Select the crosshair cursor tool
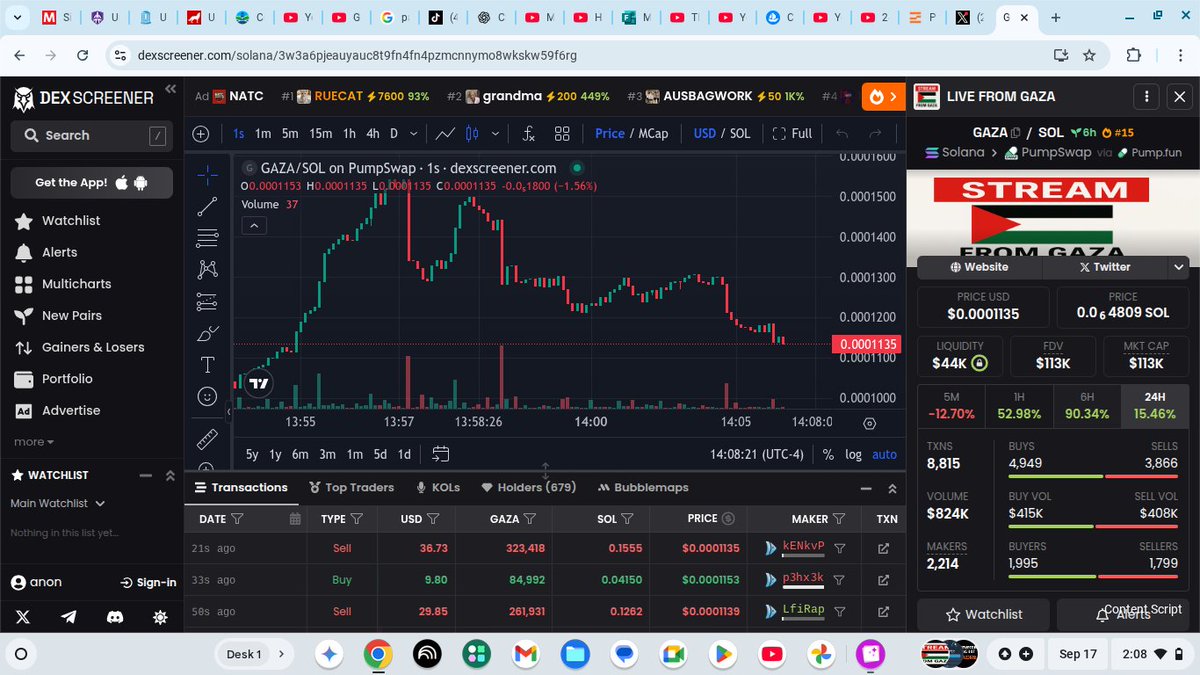Viewport: 1200px width, 675px height. coord(207,175)
